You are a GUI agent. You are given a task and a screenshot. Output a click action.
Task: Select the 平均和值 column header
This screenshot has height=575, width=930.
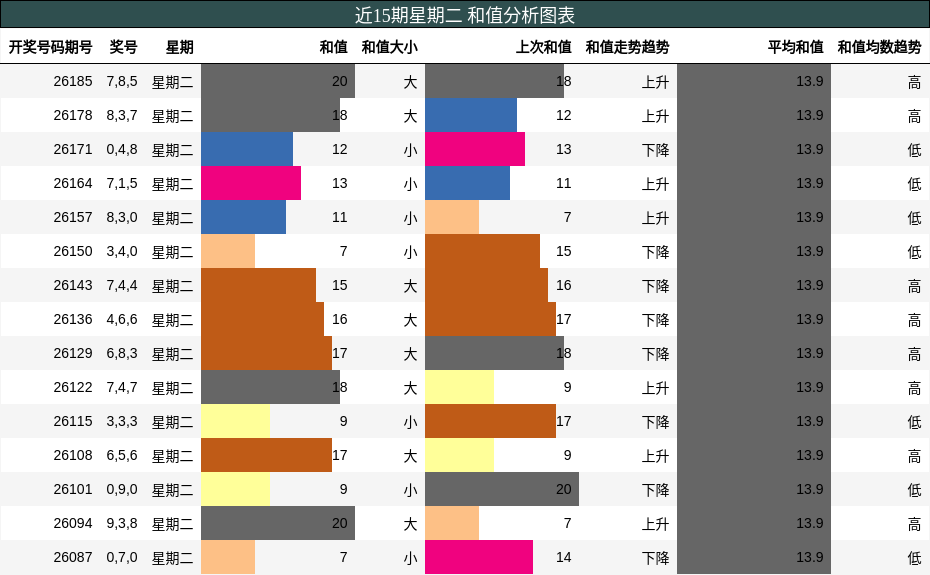[x=795, y=47]
